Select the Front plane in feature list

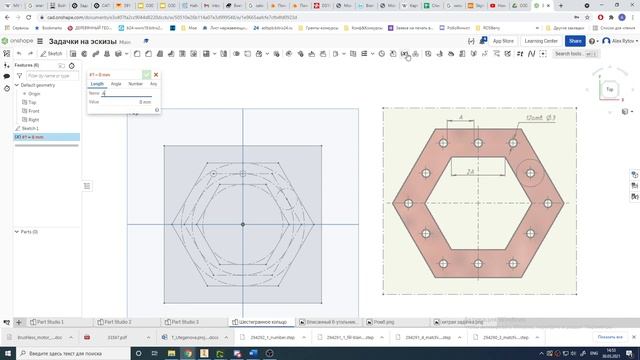[x=34, y=111]
